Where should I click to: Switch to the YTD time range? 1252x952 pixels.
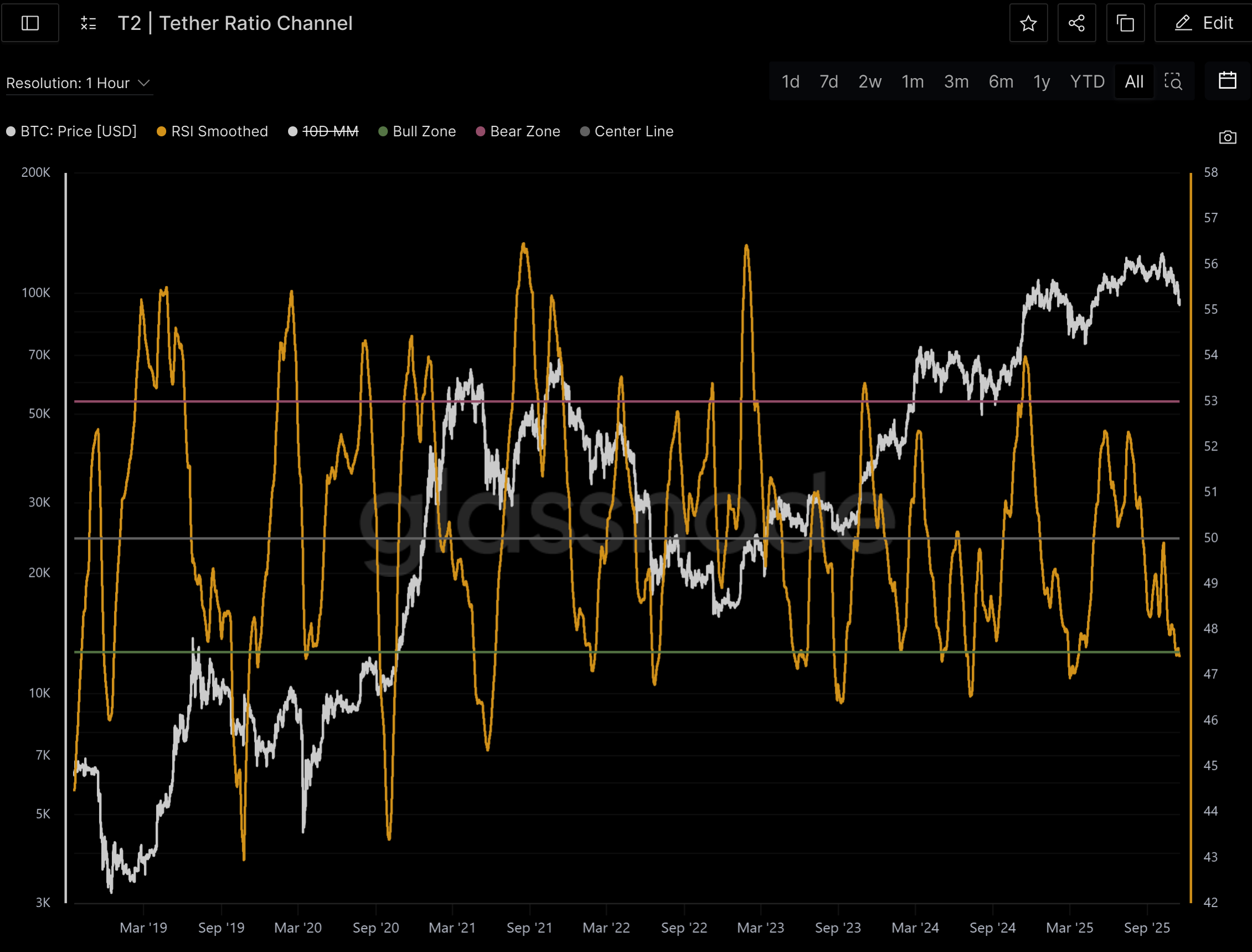coord(1087,81)
